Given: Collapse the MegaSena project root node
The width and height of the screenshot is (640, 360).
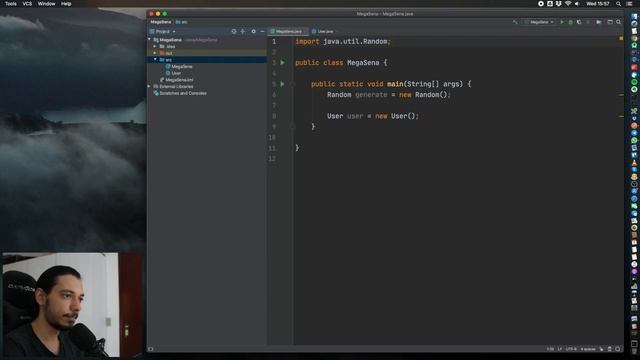Looking at the screenshot, I should [150, 40].
